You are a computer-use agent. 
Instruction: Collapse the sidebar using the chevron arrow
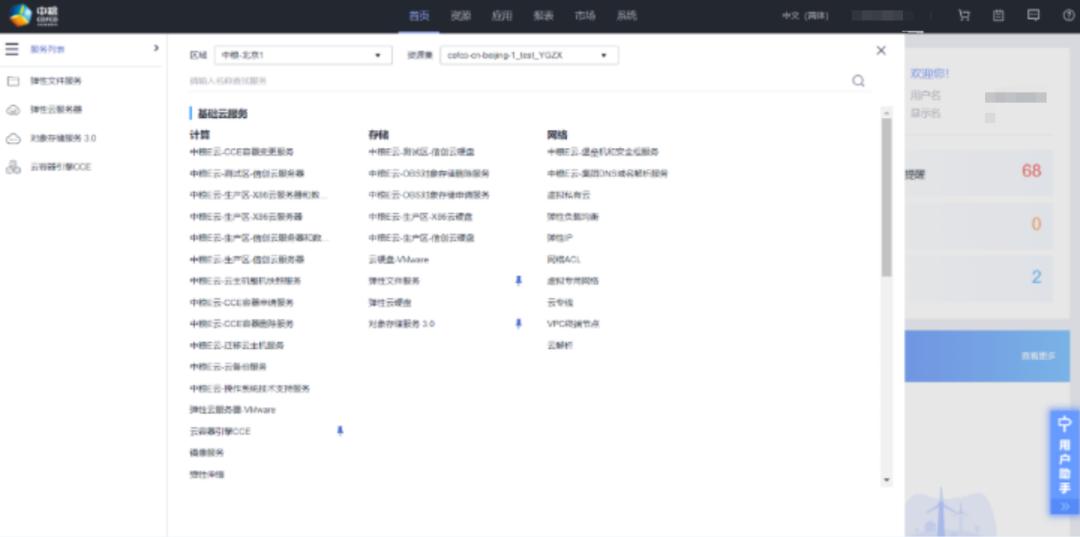coord(156,48)
